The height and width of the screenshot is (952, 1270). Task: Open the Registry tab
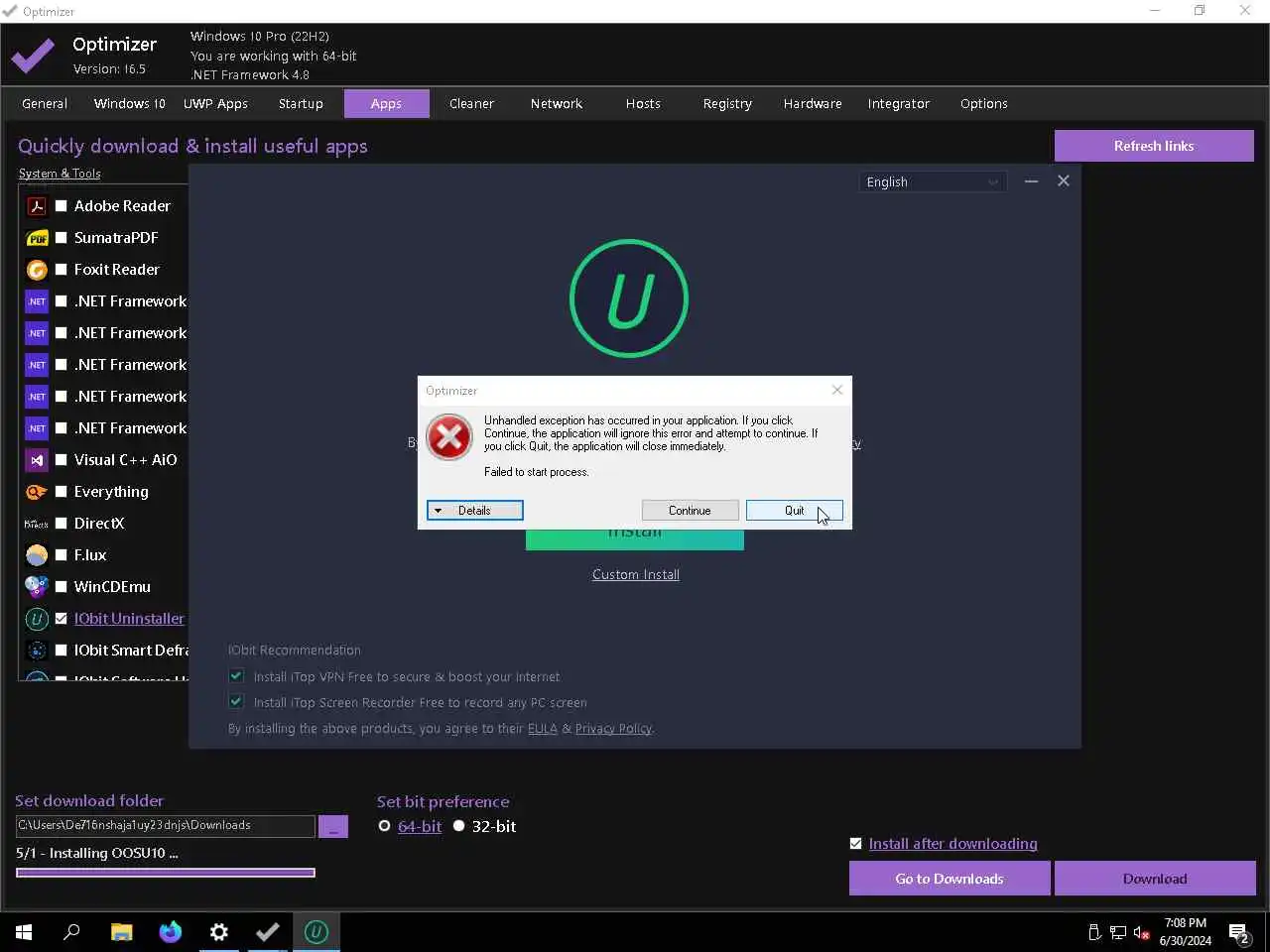coord(727,104)
